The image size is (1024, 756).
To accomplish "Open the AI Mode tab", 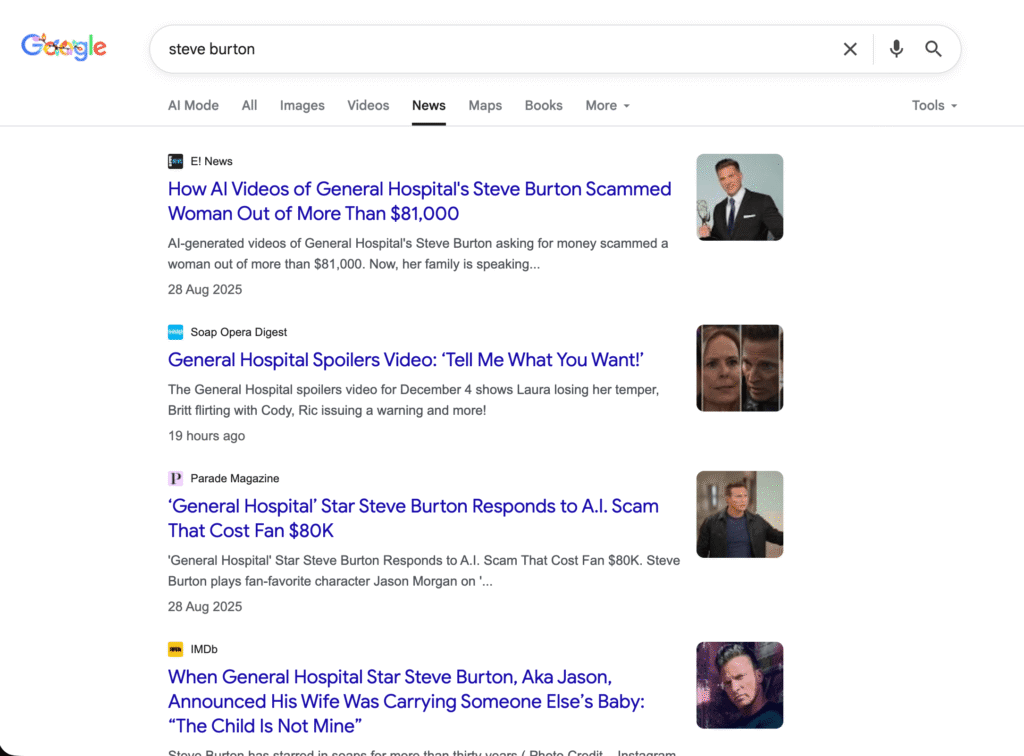I will pos(193,105).
